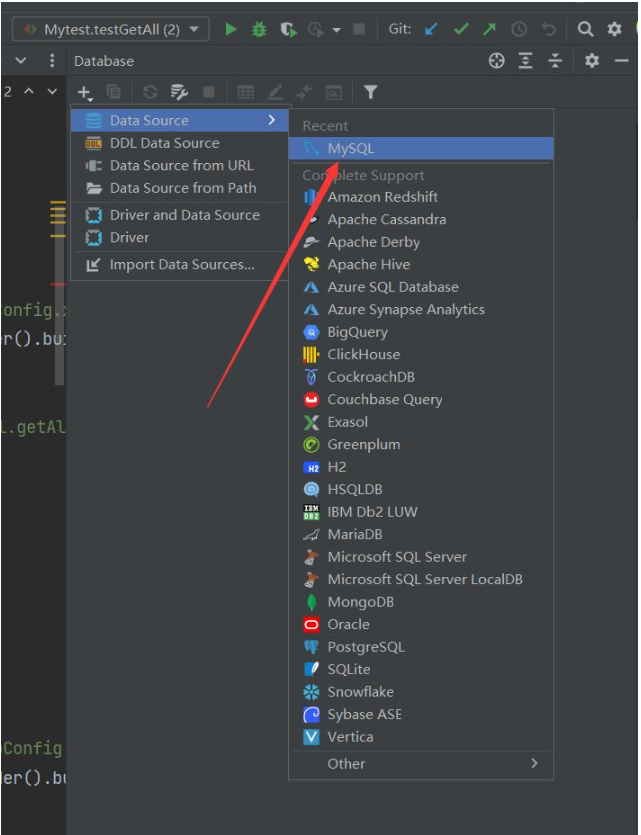
Task: Open Database panel options gear
Action: (x=592, y=61)
